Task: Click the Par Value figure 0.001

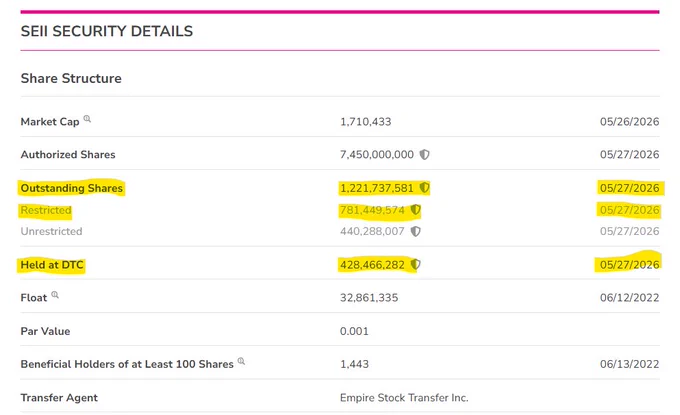Action: (354, 331)
